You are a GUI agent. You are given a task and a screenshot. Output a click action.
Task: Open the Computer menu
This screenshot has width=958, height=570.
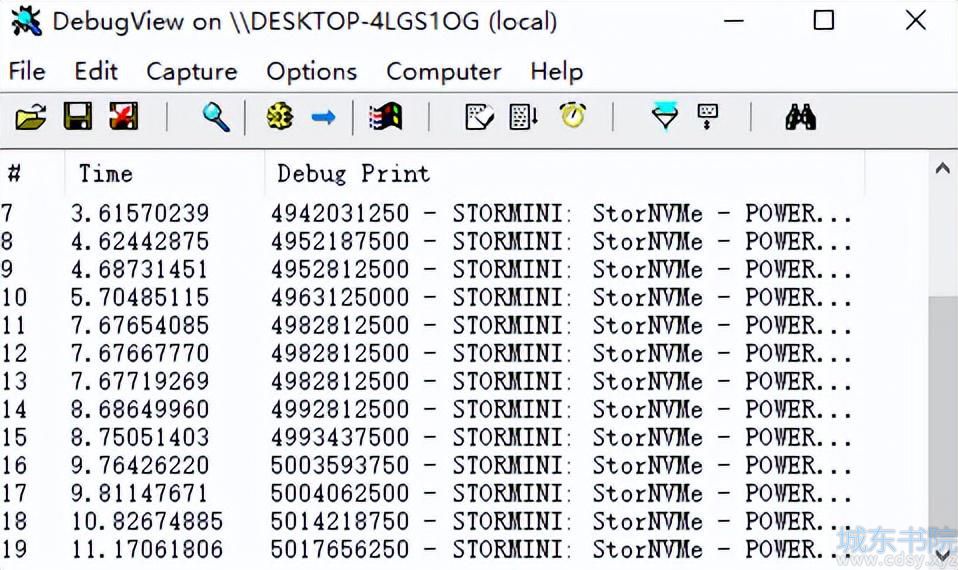click(444, 71)
